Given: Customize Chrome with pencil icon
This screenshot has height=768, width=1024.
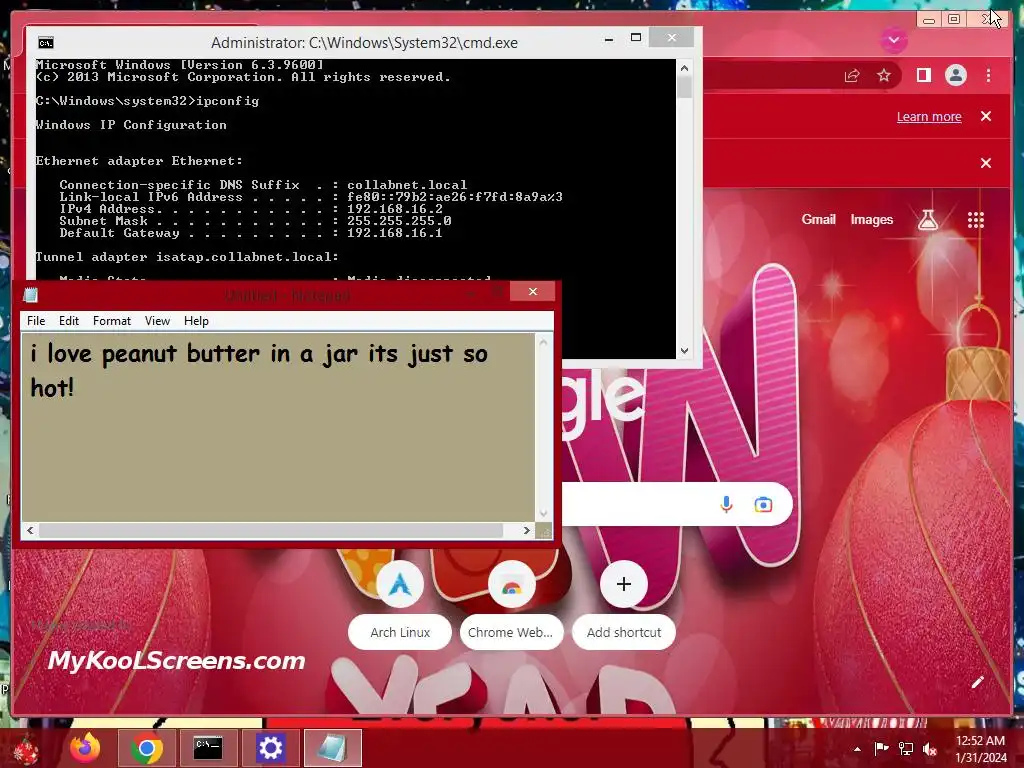Looking at the screenshot, I should [x=977, y=682].
